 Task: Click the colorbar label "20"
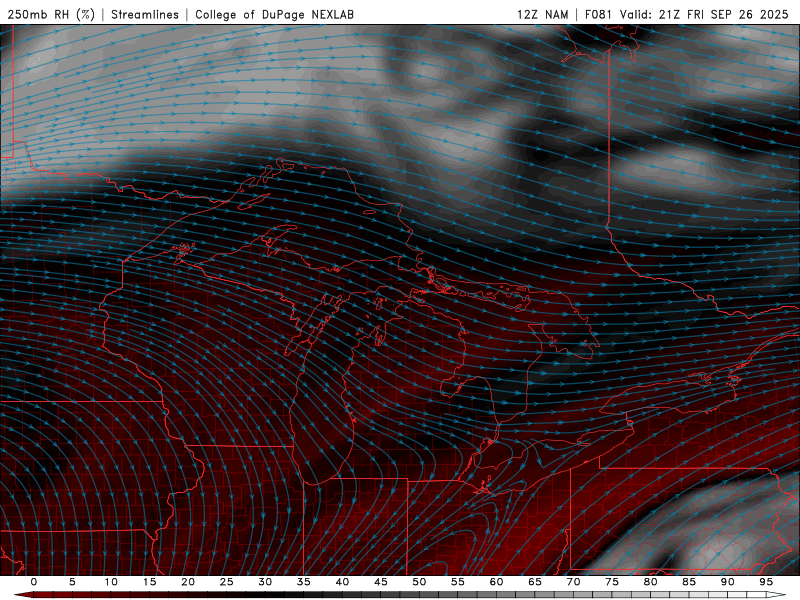[x=188, y=582]
